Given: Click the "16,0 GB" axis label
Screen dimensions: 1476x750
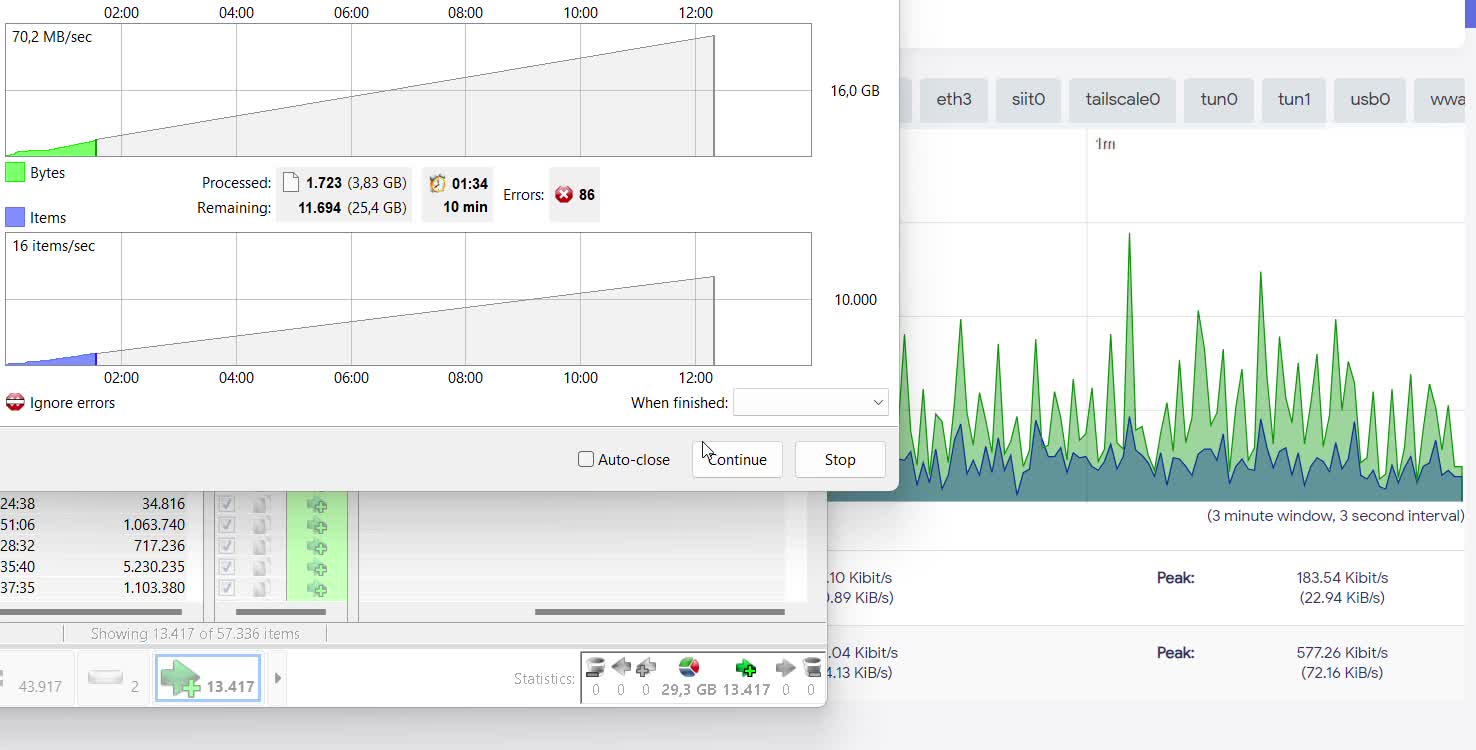Looking at the screenshot, I should pyautogui.click(x=855, y=90).
